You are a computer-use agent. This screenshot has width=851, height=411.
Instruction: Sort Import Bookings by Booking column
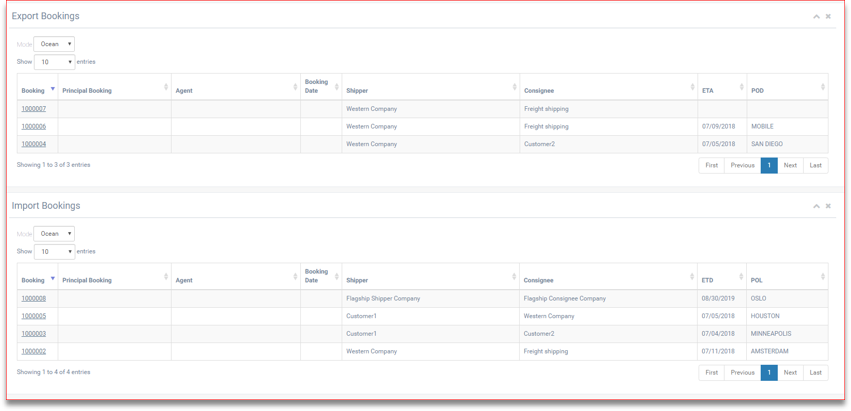coord(37,276)
